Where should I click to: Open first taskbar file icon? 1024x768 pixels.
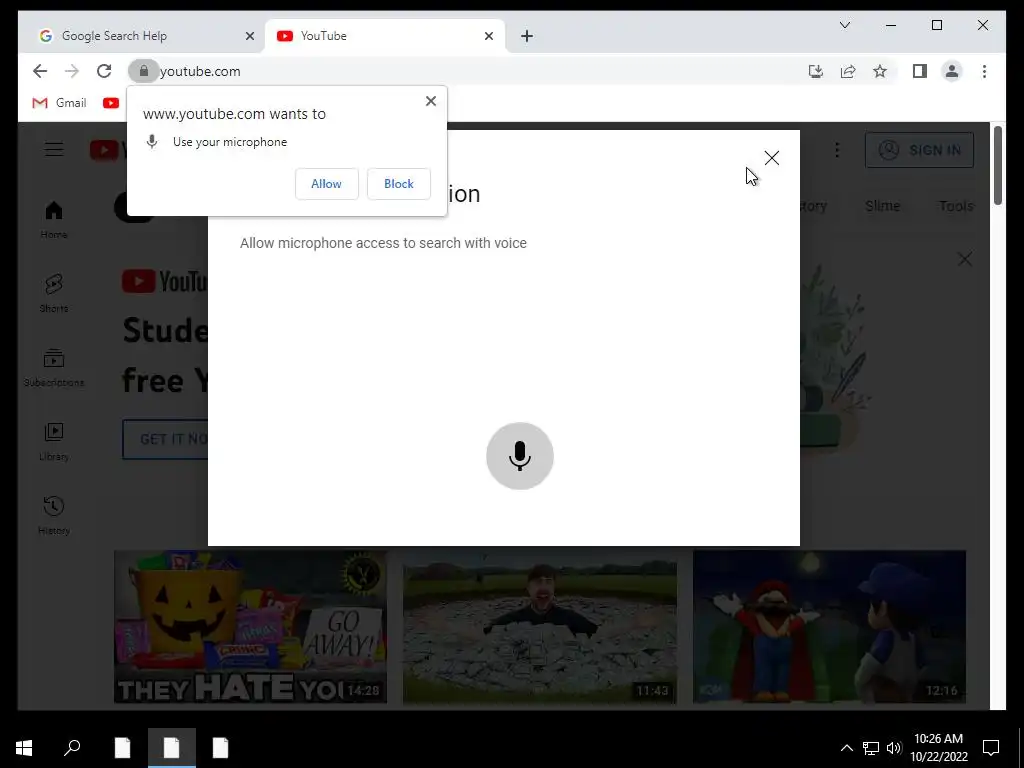pos(122,748)
